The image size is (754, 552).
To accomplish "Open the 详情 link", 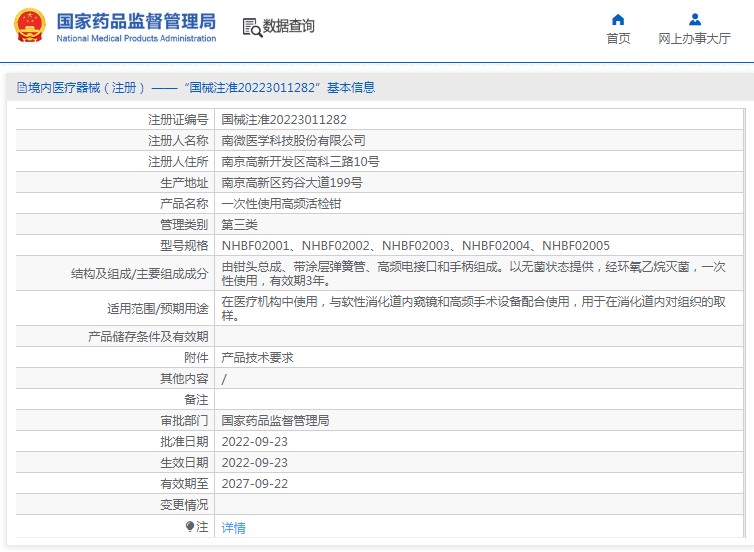I will (233, 527).
